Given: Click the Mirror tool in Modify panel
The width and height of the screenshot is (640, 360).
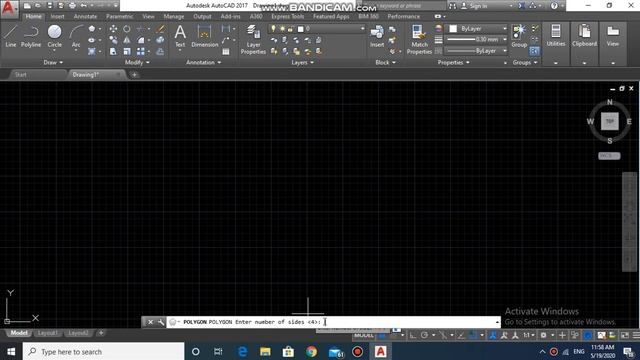Looking at the screenshot, I should point(127,40).
